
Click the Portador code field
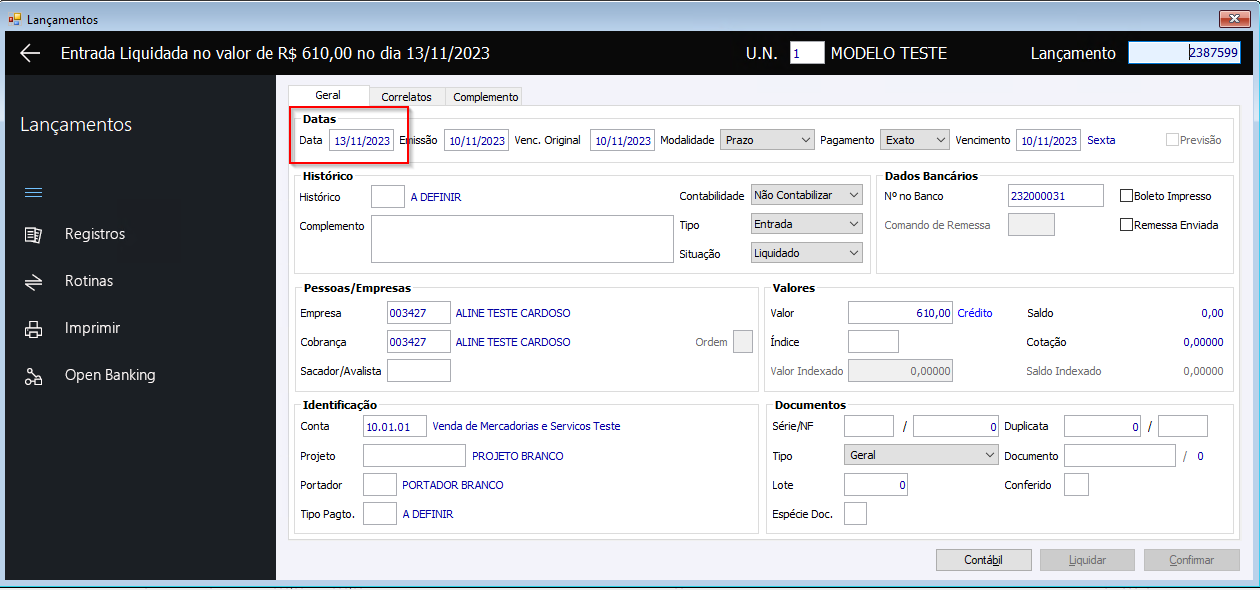[x=380, y=485]
